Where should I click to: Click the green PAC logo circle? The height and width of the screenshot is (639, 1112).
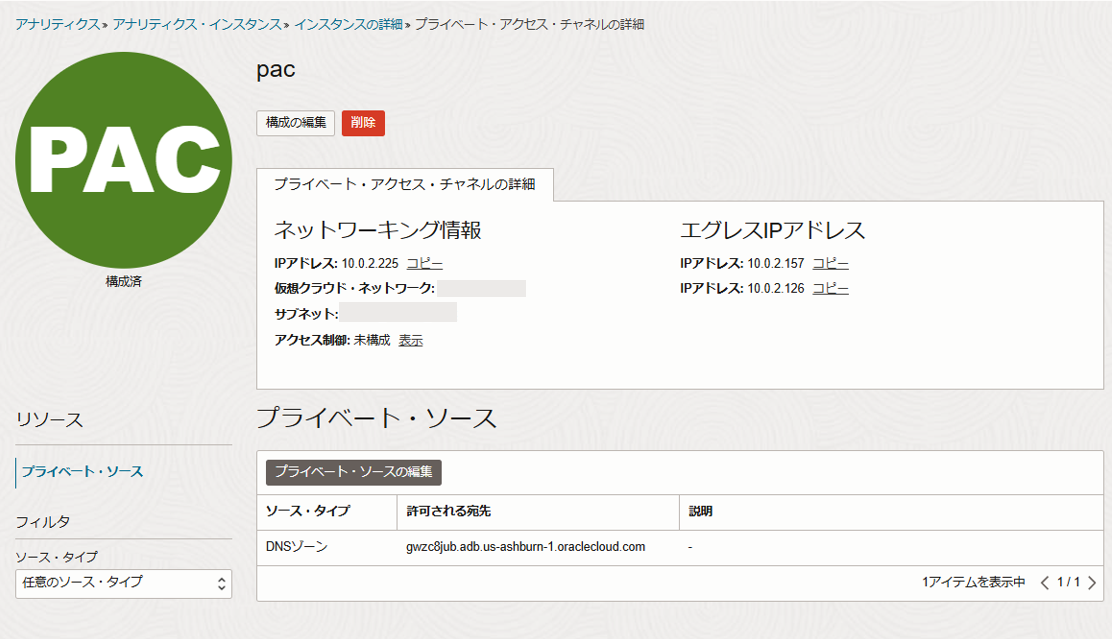click(123, 160)
